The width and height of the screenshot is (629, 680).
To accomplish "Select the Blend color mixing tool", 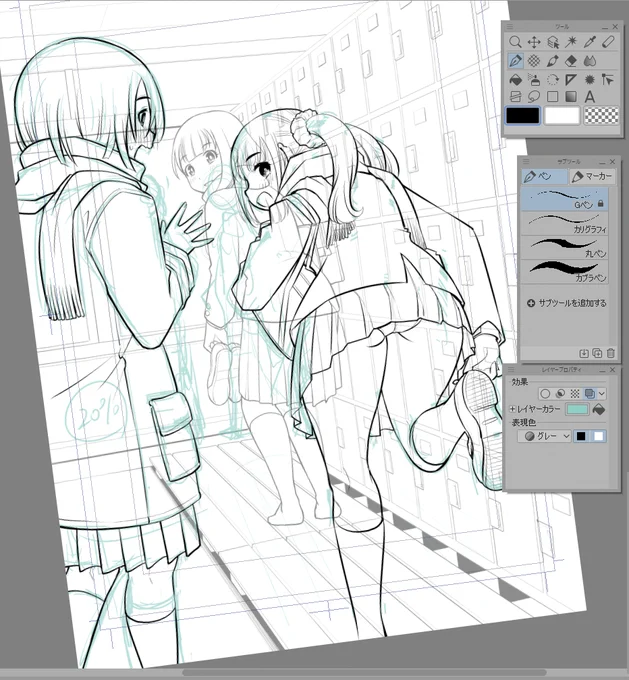I will pos(590,61).
